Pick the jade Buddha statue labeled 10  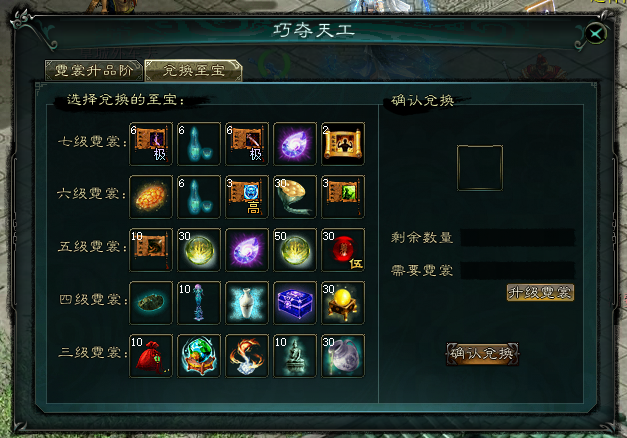pyautogui.click(x=295, y=356)
